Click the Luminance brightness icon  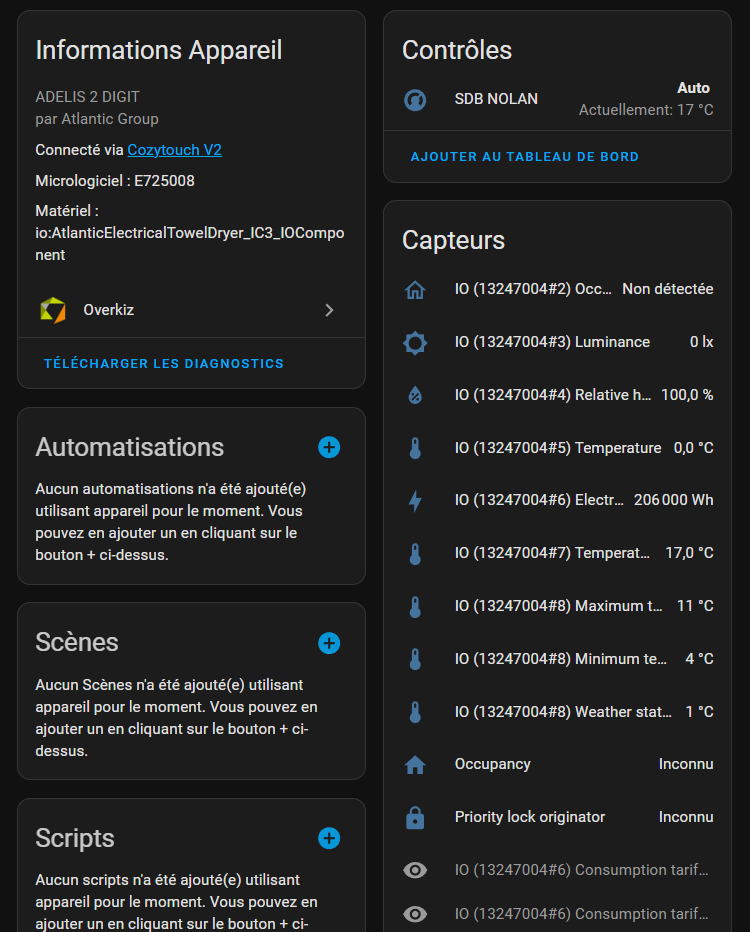tap(415, 342)
